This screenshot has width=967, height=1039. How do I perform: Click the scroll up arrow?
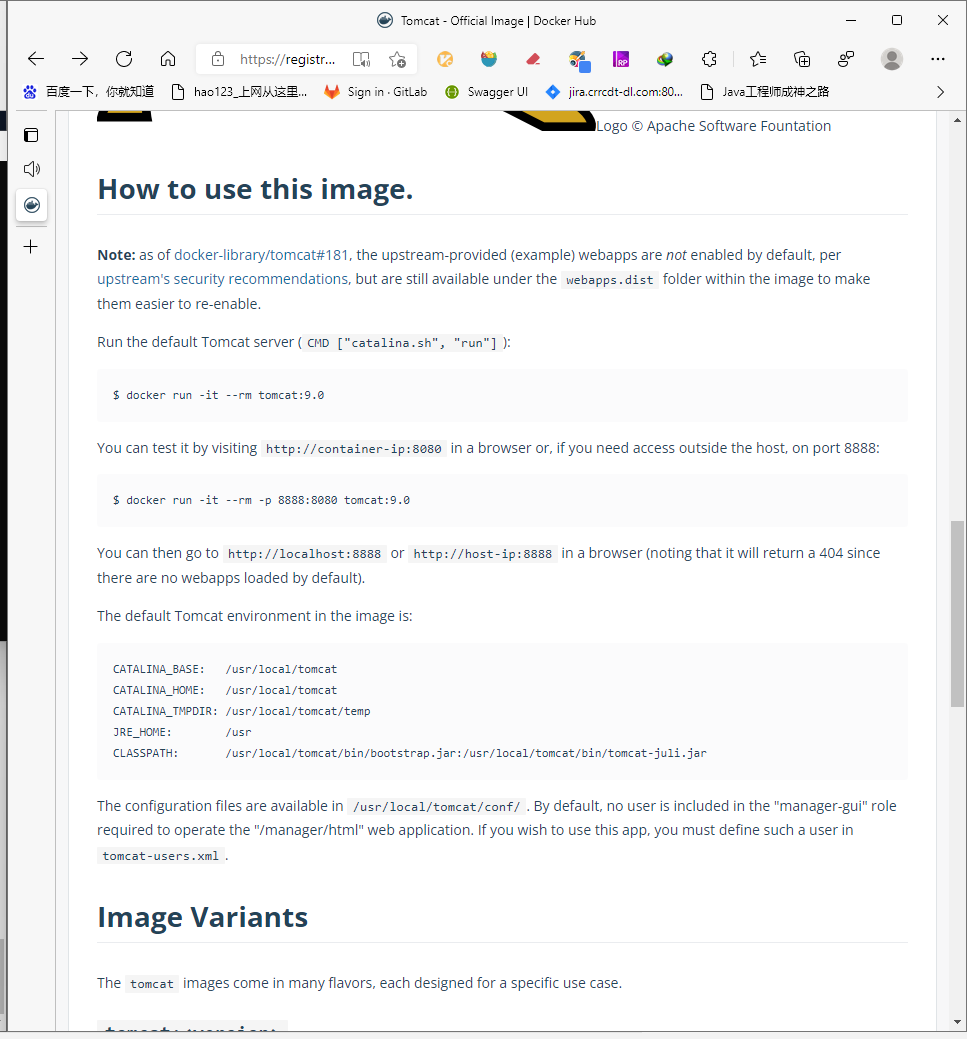pos(957,121)
